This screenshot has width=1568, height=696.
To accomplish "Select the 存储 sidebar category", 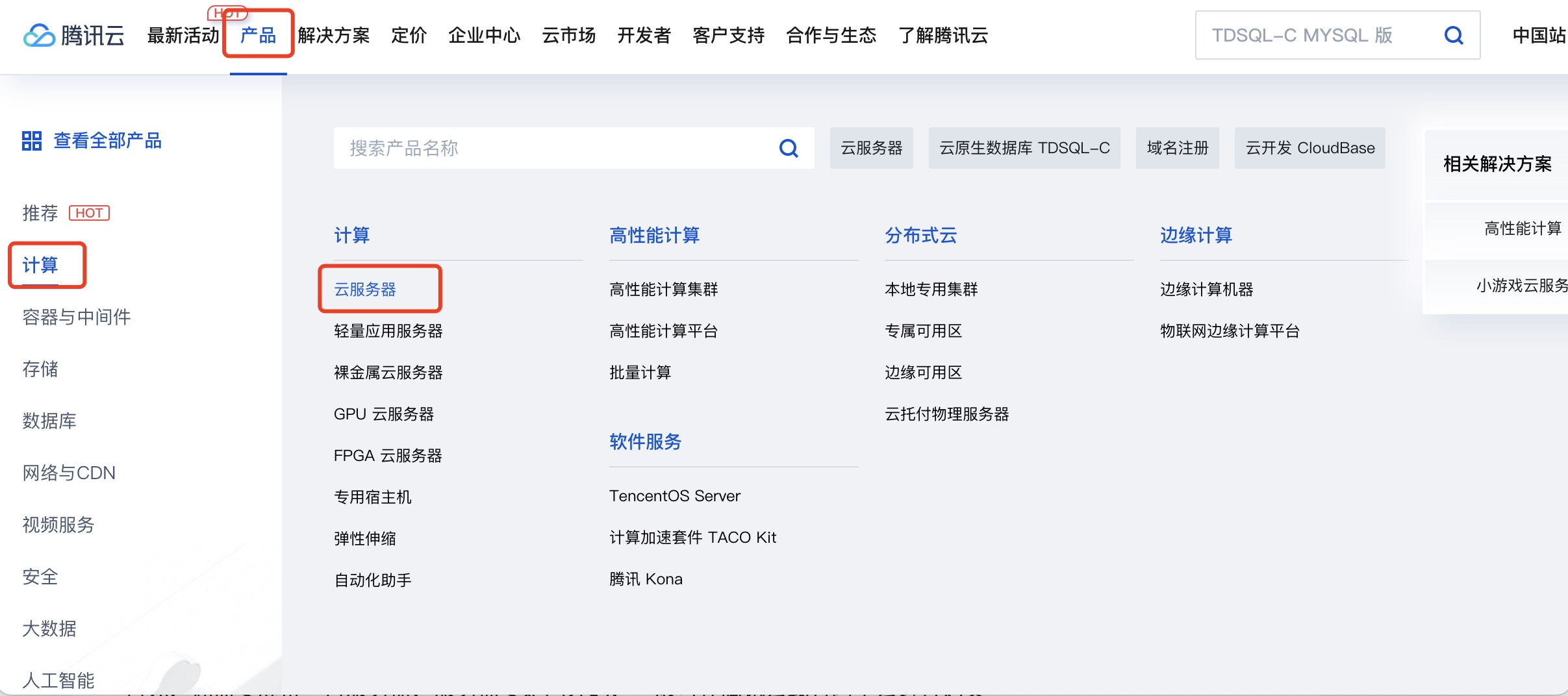I will tap(40, 369).
